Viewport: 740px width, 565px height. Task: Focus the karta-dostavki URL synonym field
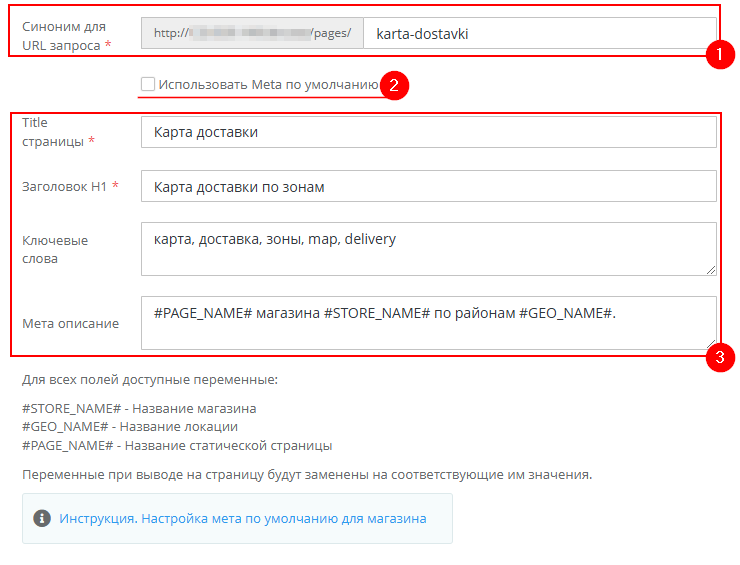(x=538, y=33)
